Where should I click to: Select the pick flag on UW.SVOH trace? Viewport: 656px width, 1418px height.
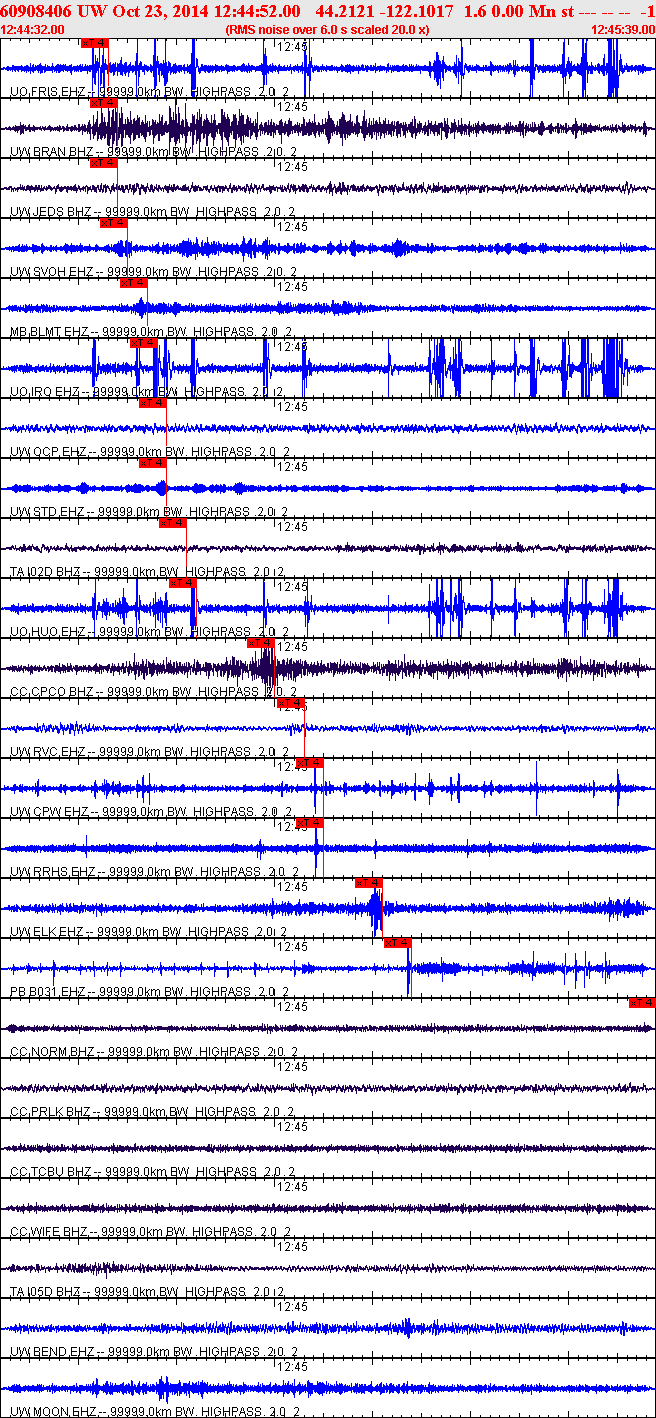pos(113,223)
